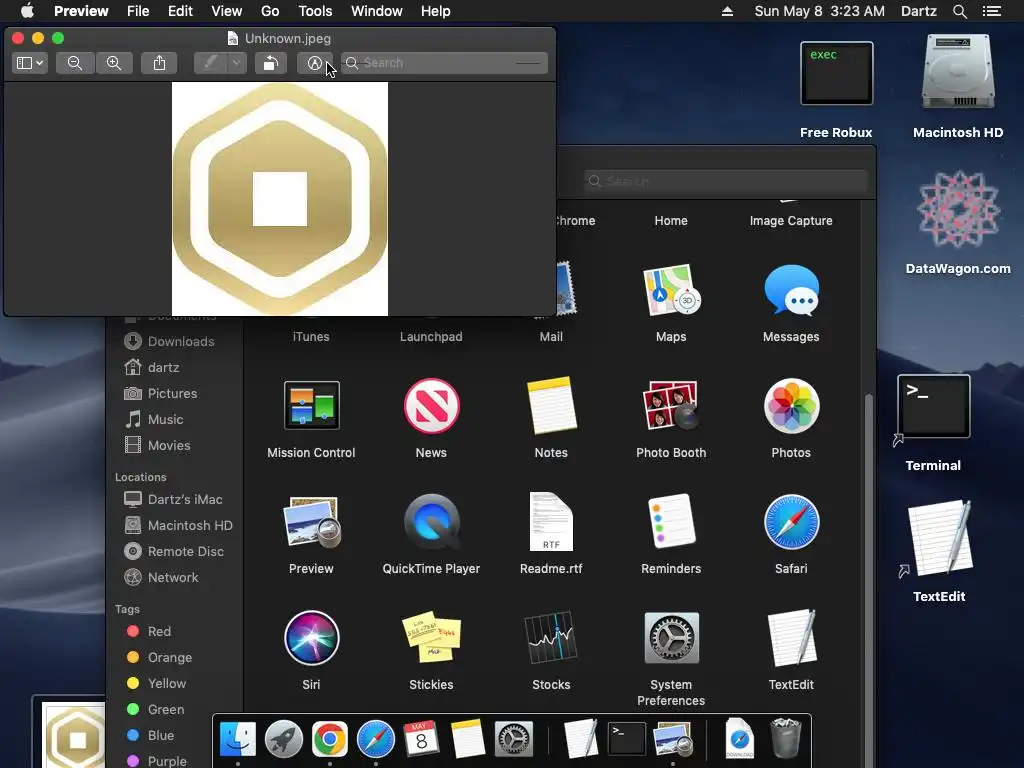Focus the Finder window search field
1024x768 pixels.
point(726,181)
